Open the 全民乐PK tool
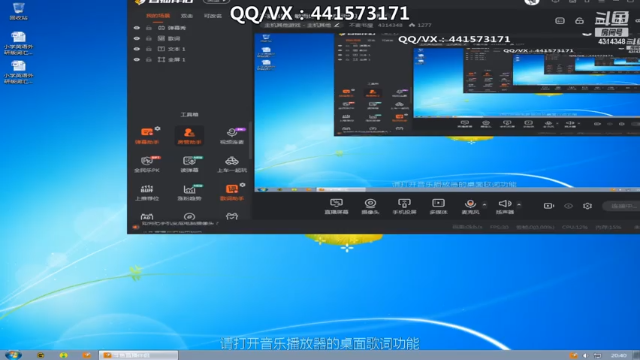The image size is (640, 360). coord(147,164)
